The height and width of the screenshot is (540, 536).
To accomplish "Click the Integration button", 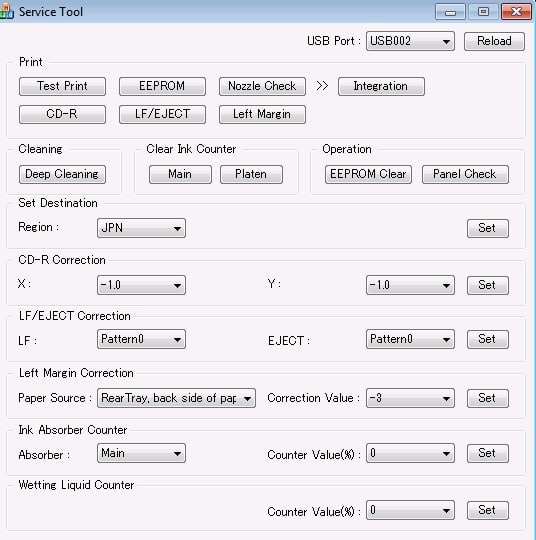I will (x=381, y=86).
